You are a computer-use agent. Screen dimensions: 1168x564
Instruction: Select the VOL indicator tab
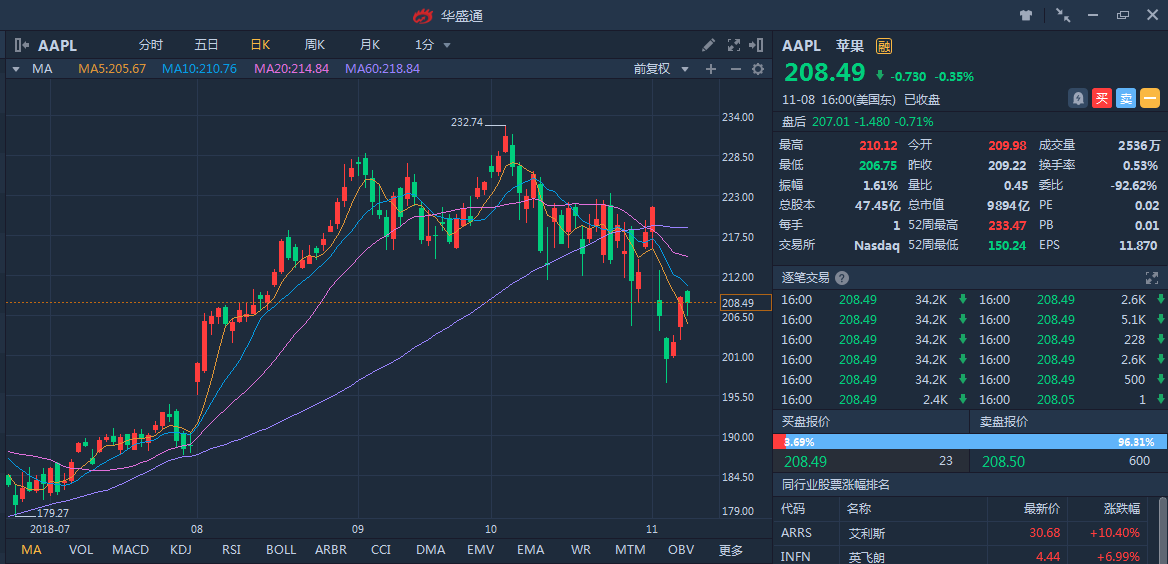81,550
